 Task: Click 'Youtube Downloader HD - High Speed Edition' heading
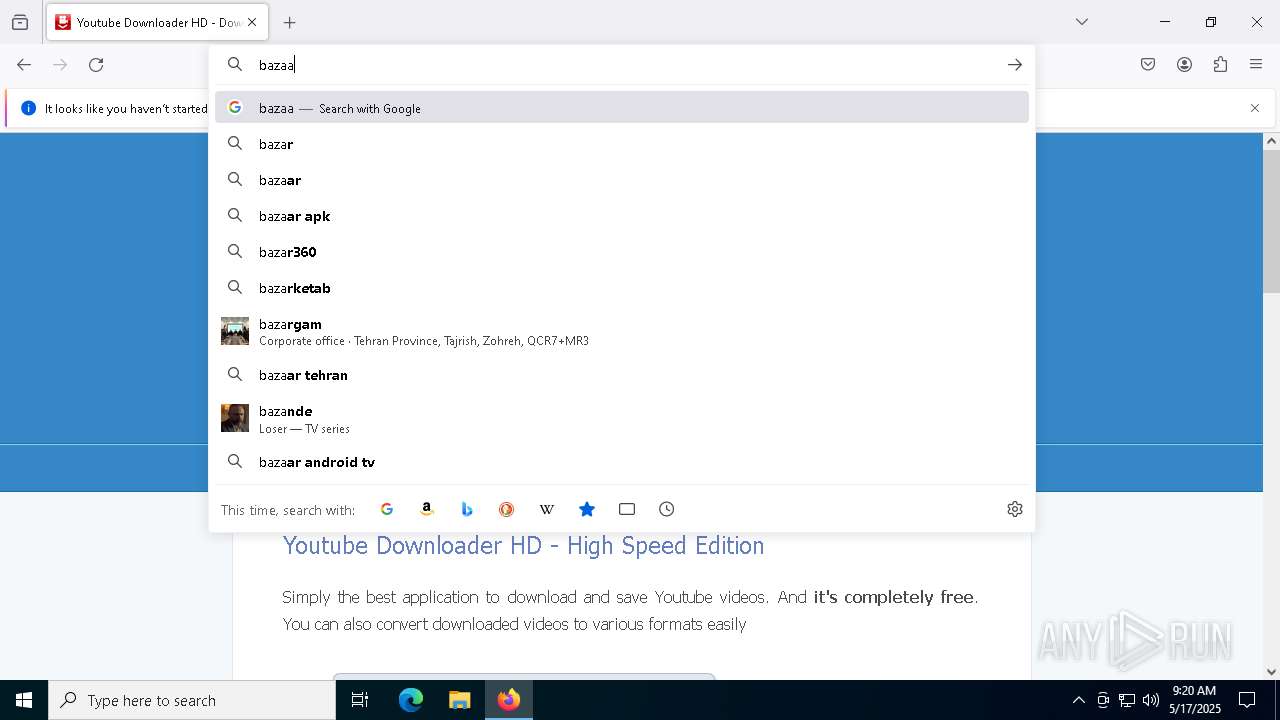pos(523,545)
